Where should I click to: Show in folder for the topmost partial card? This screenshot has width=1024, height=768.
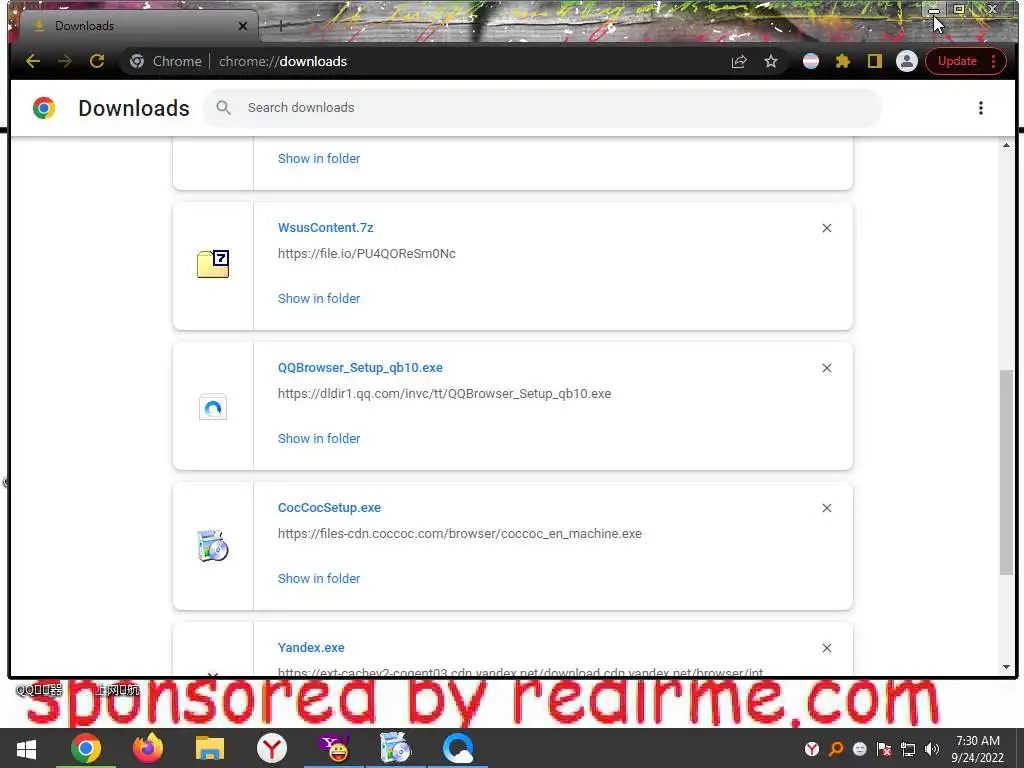point(319,159)
